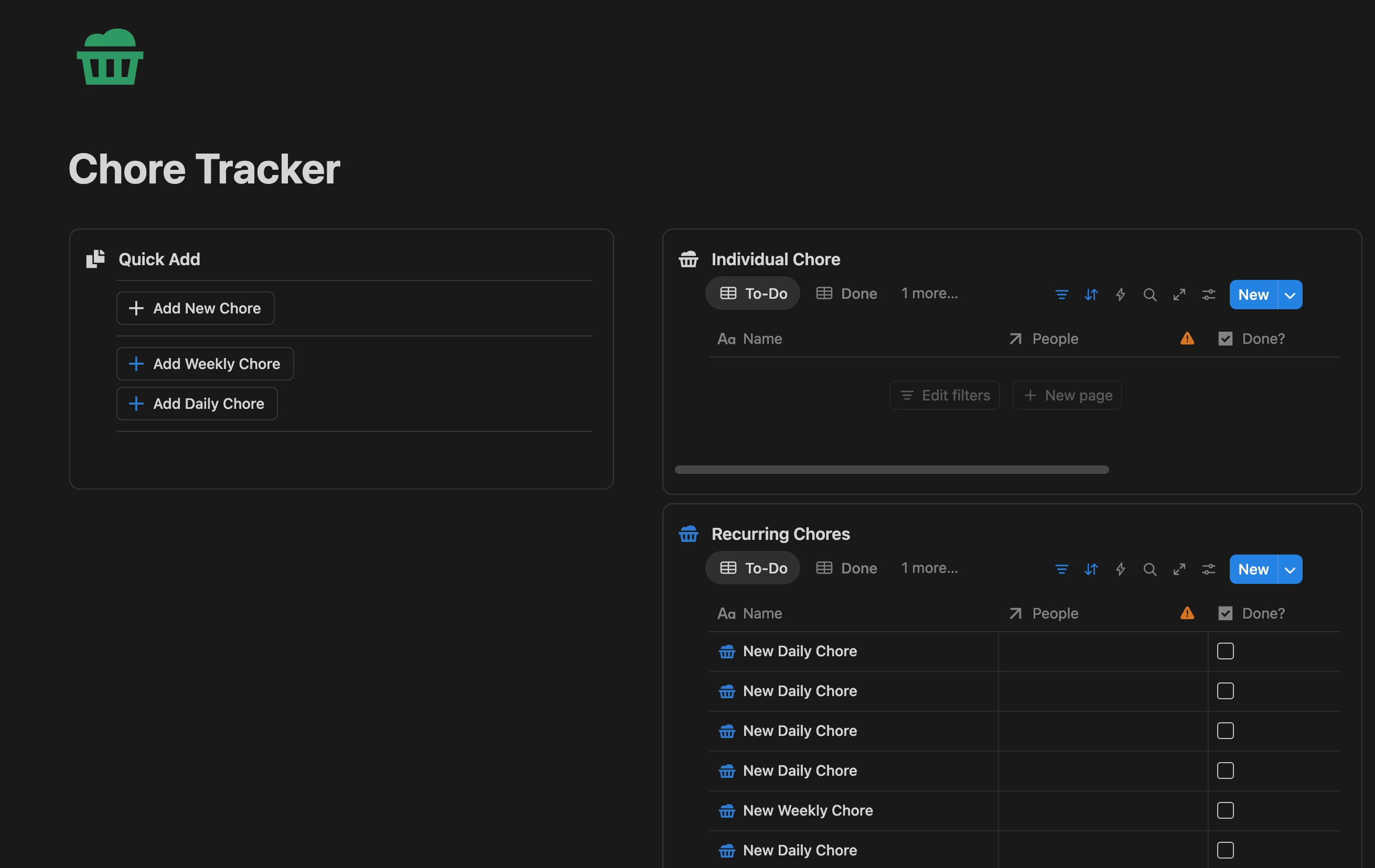The image size is (1375, 868).
Task: Open the New dropdown arrow in Recurring Chores
Action: pyautogui.click(x=1290, y=570)
